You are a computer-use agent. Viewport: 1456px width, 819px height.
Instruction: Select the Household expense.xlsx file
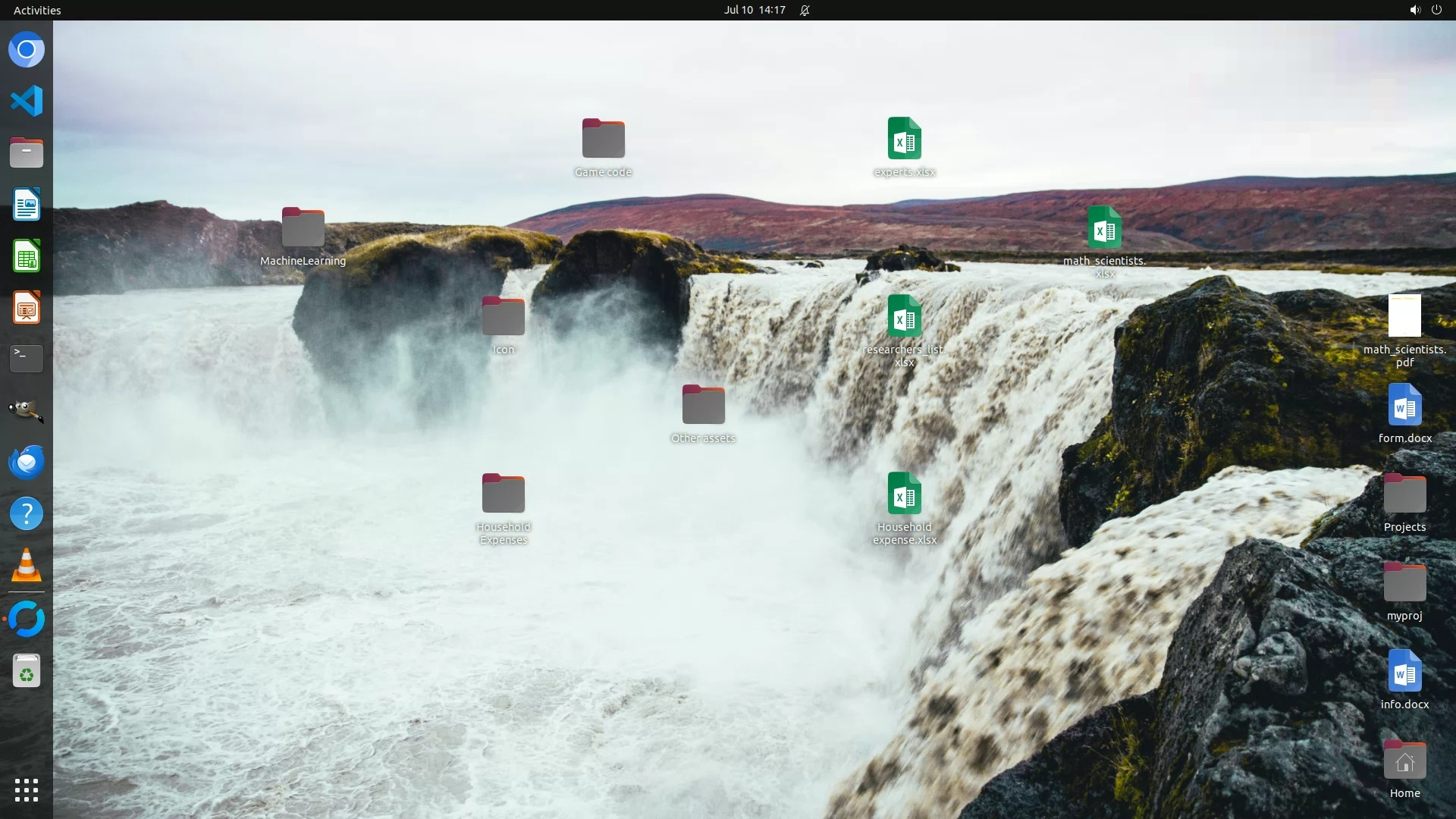point(904,494)
